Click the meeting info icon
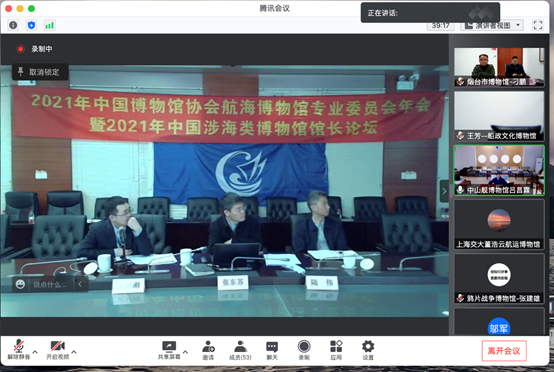Image resolution: width=554 pixels, height=372 pixels. tap(13, 25)
